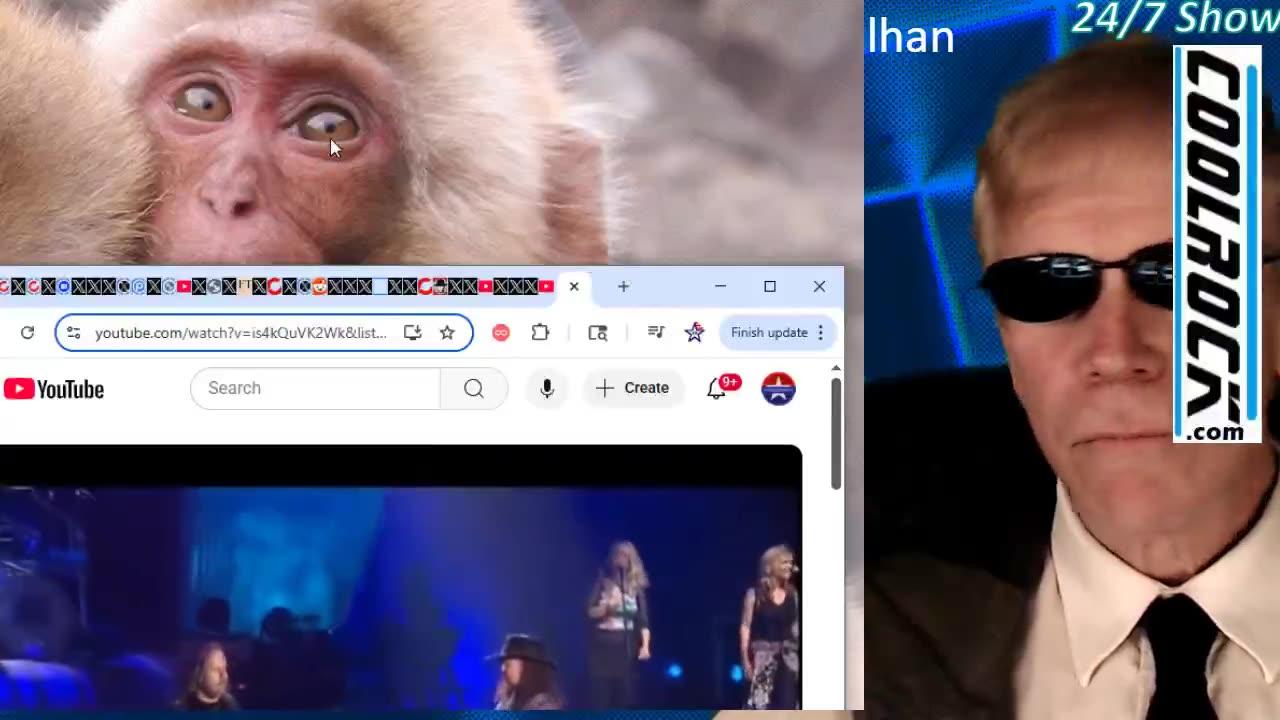The width and height of the screenshot is (1280, 720).
Task: Open the Chrome three-dot menu
Action: 821,333
